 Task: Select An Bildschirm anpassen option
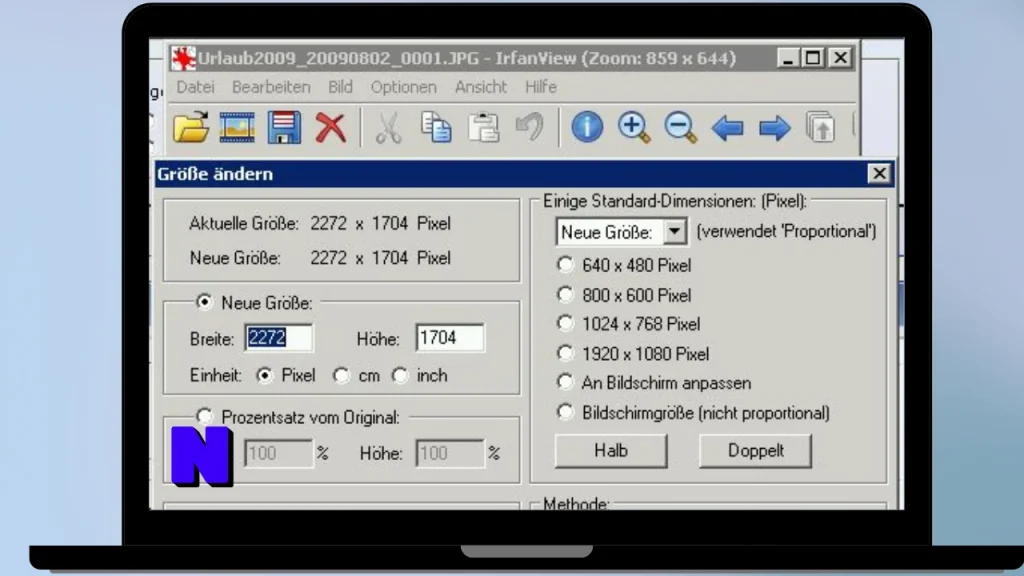pos(565,382)
